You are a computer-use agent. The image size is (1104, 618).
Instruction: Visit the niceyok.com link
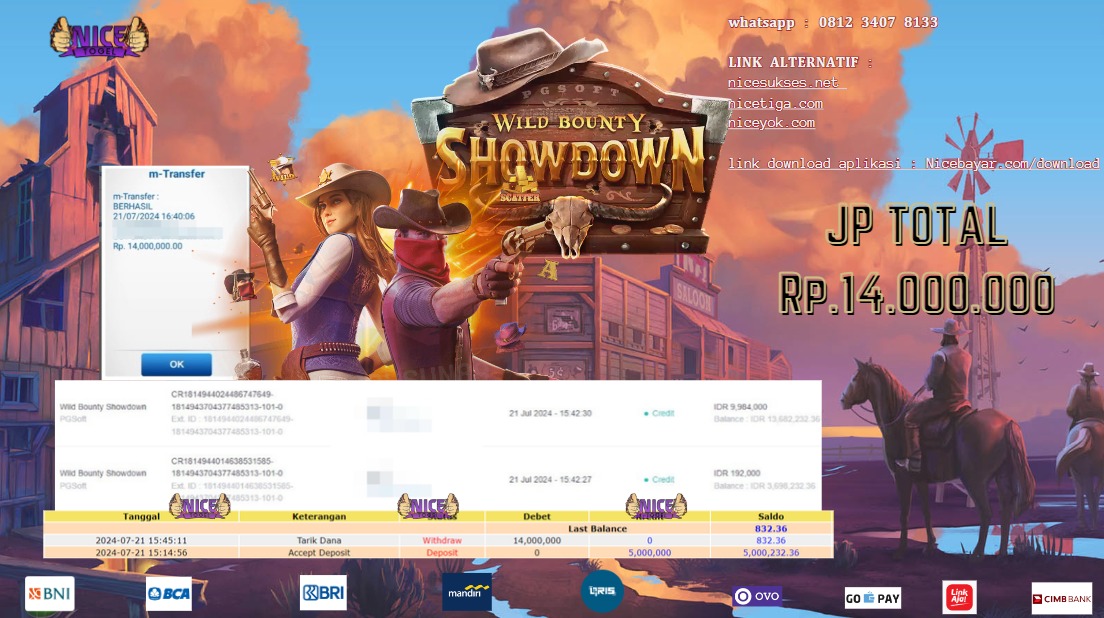[771, 123]
